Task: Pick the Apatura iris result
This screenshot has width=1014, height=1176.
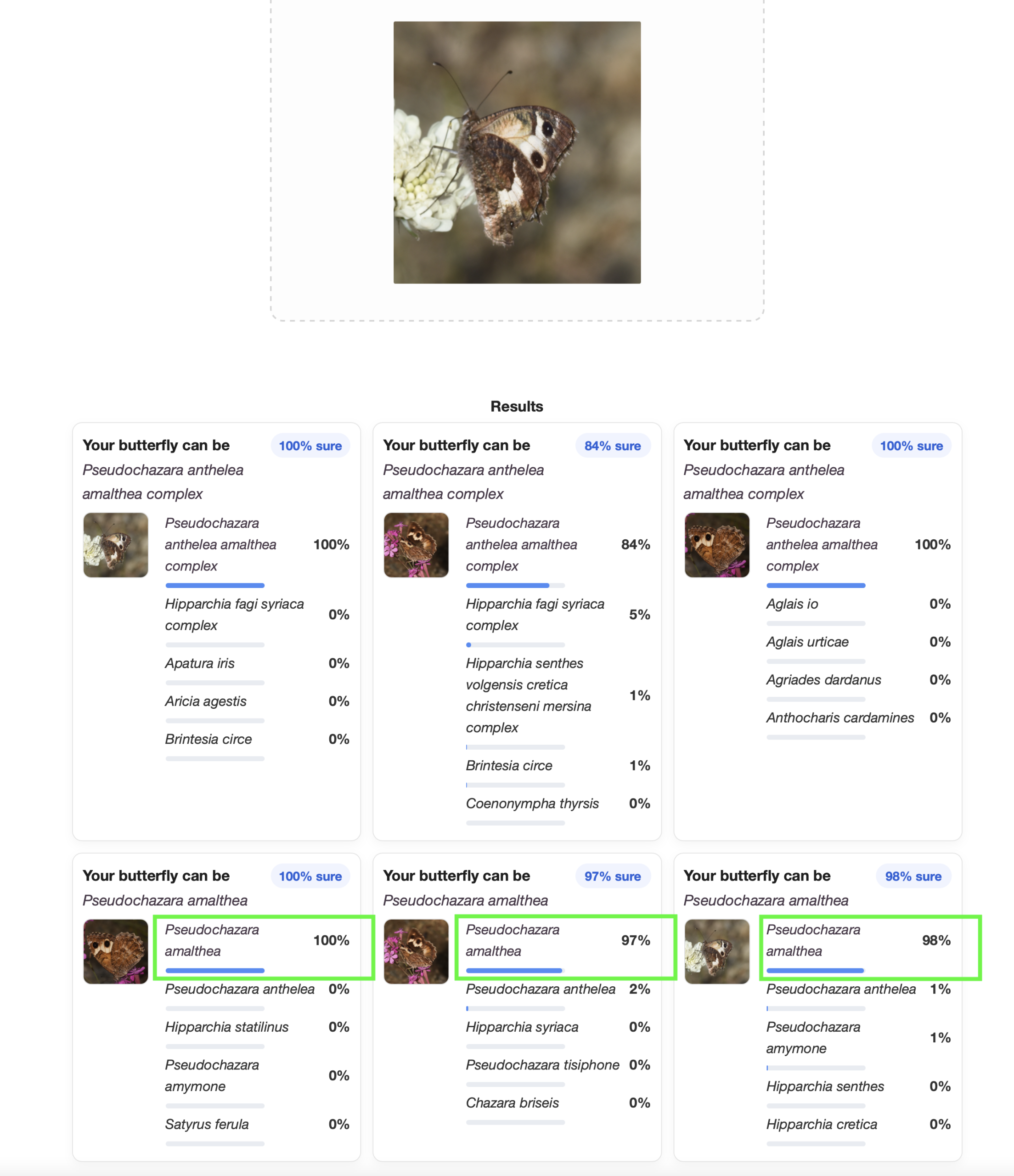Action: pyautogui.click(x=200, y=663)
